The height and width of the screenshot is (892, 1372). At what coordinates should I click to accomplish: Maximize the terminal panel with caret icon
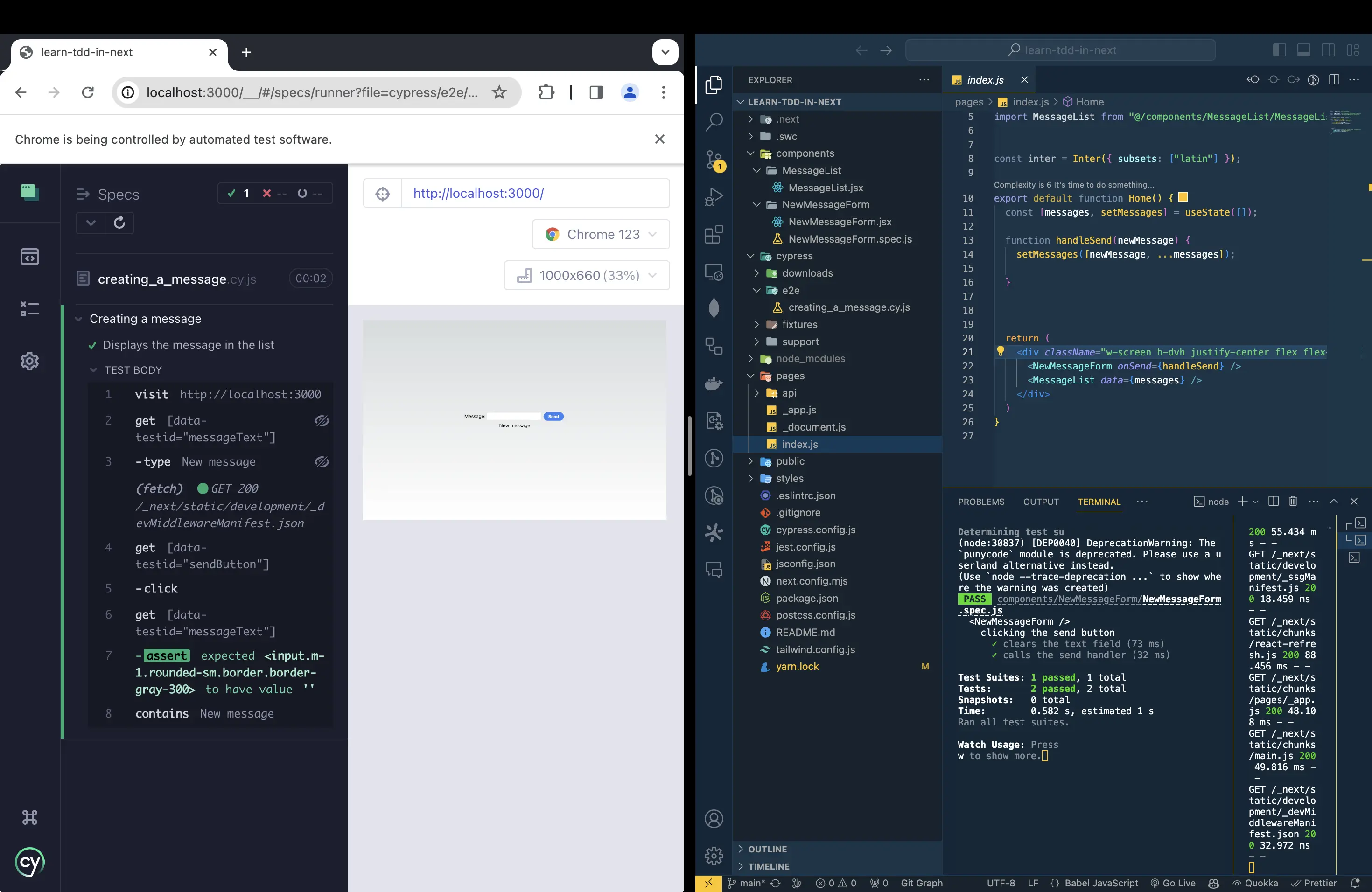click(1333, 502)
